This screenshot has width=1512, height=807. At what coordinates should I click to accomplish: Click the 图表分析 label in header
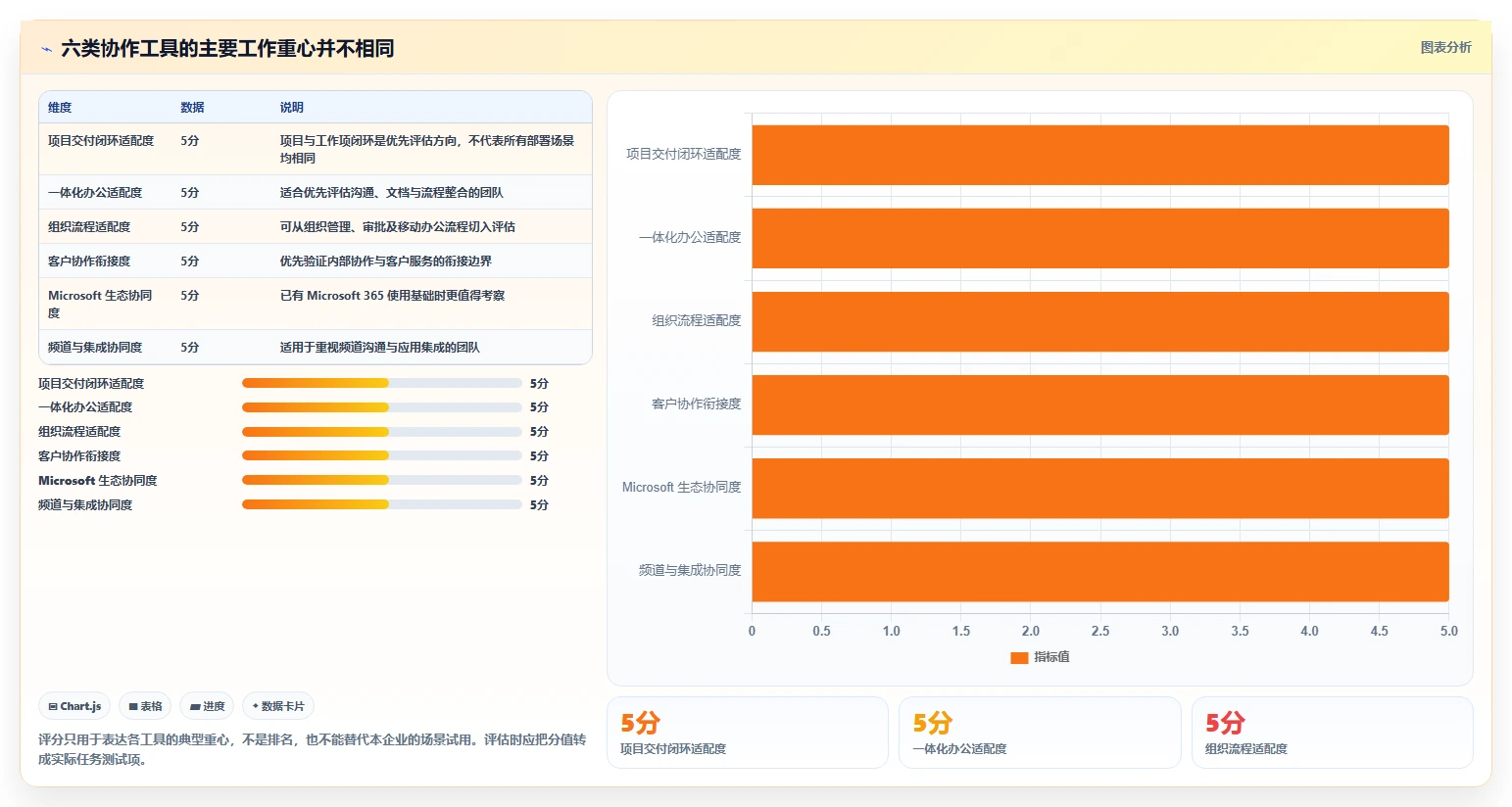pyautogui.click(x=1445, y=47)
